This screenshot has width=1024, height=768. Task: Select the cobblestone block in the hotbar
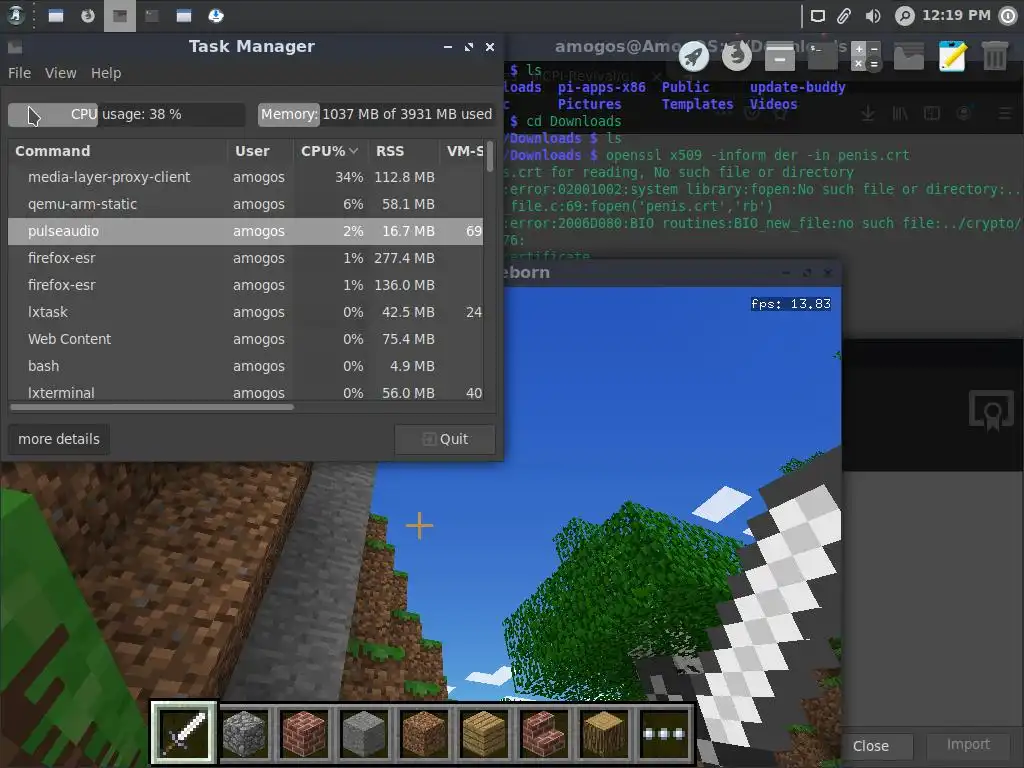tap(244, 733)
